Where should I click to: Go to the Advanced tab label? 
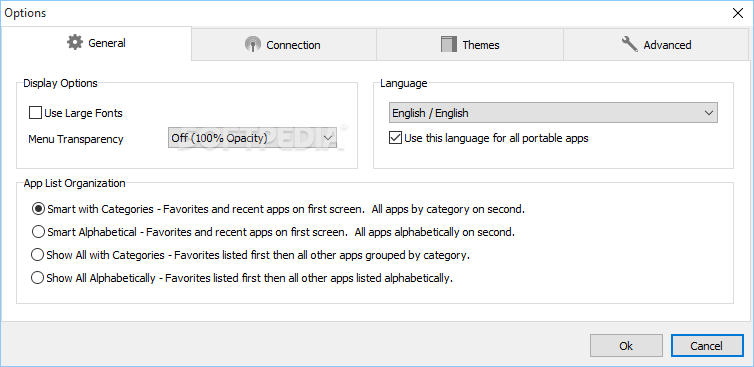[667, 45]
